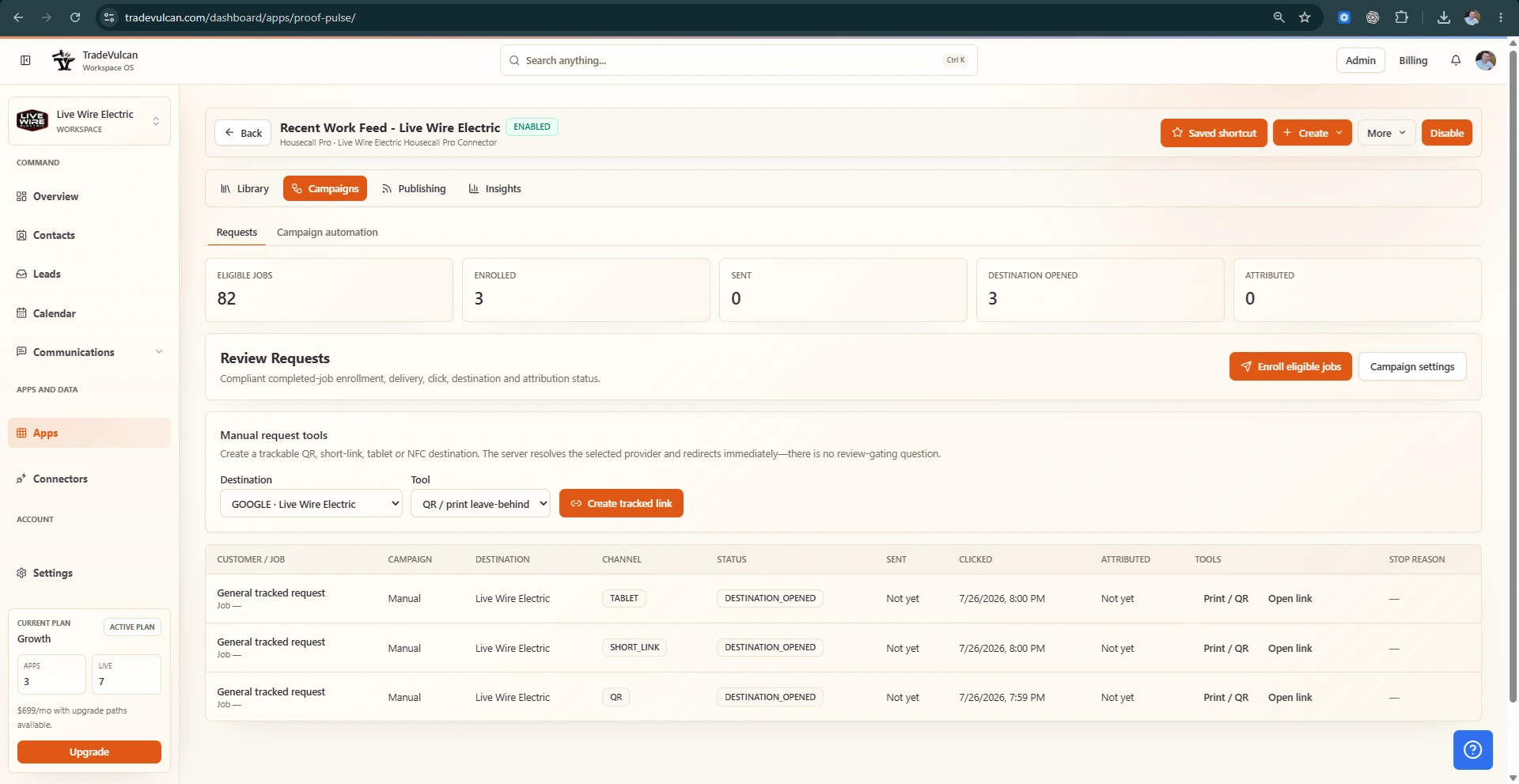Reload the browser page
The width and height of the screenshot is (1519, 784).
point(75,17)
